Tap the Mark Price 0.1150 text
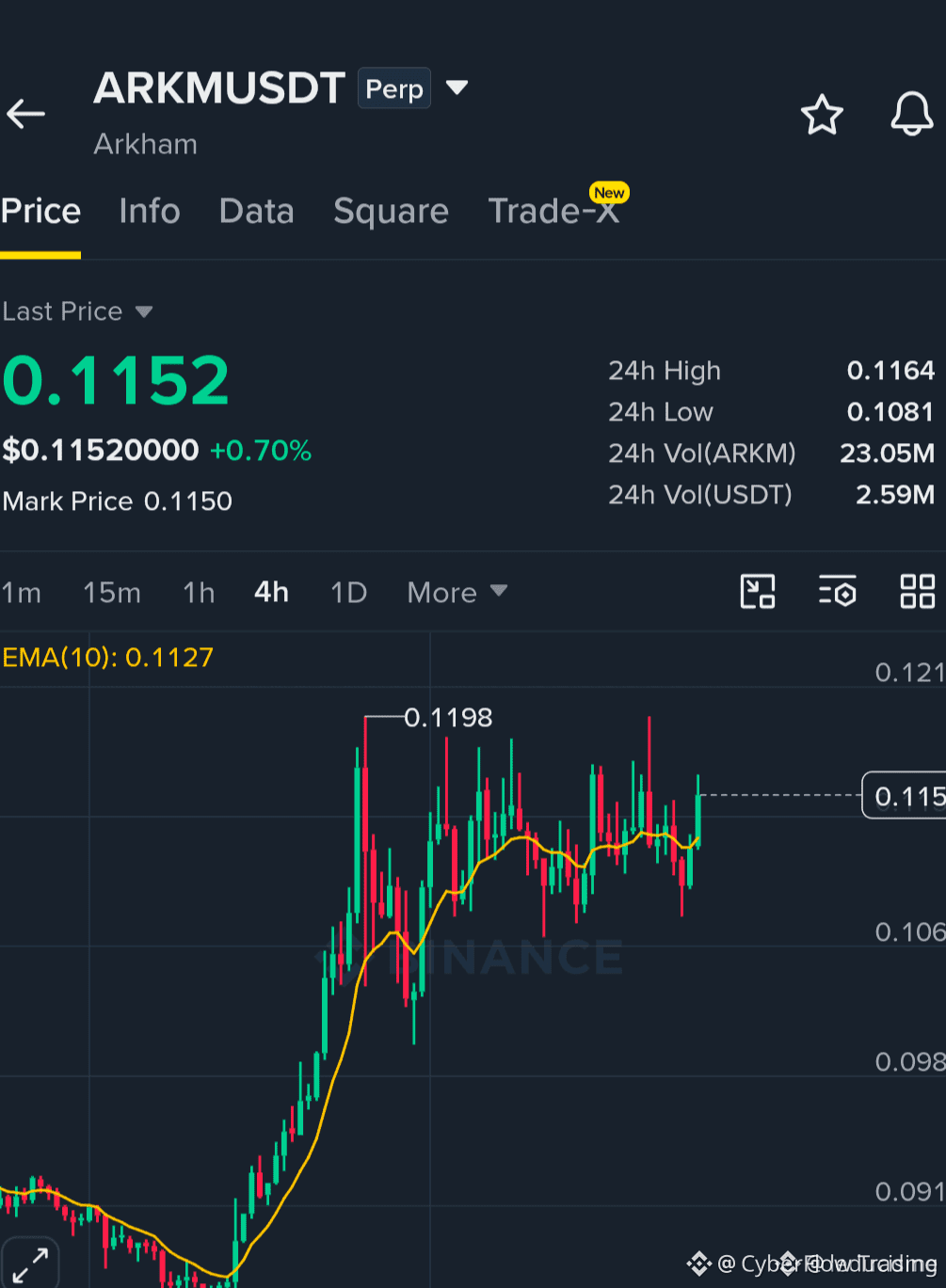Screen dimensions: 946x1288 coord(117,501)
